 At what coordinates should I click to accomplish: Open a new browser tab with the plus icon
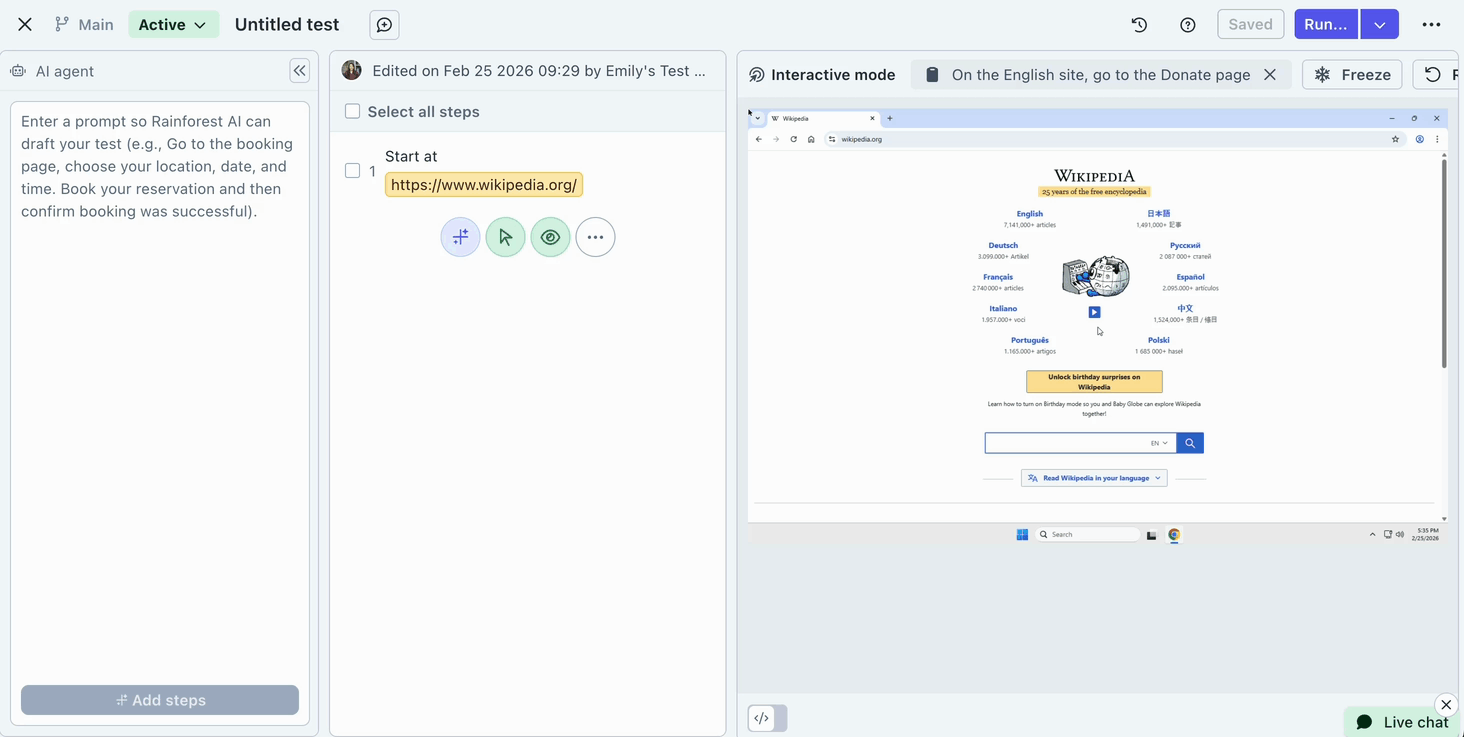pos(889,118)
